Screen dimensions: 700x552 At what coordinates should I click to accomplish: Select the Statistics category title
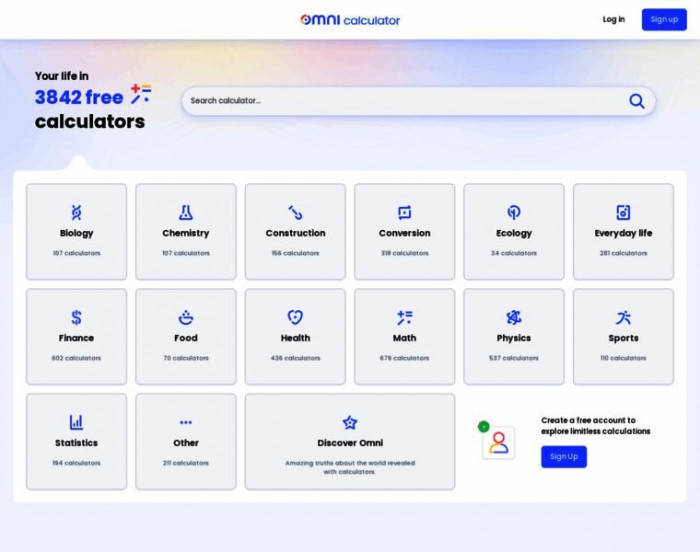76,443
